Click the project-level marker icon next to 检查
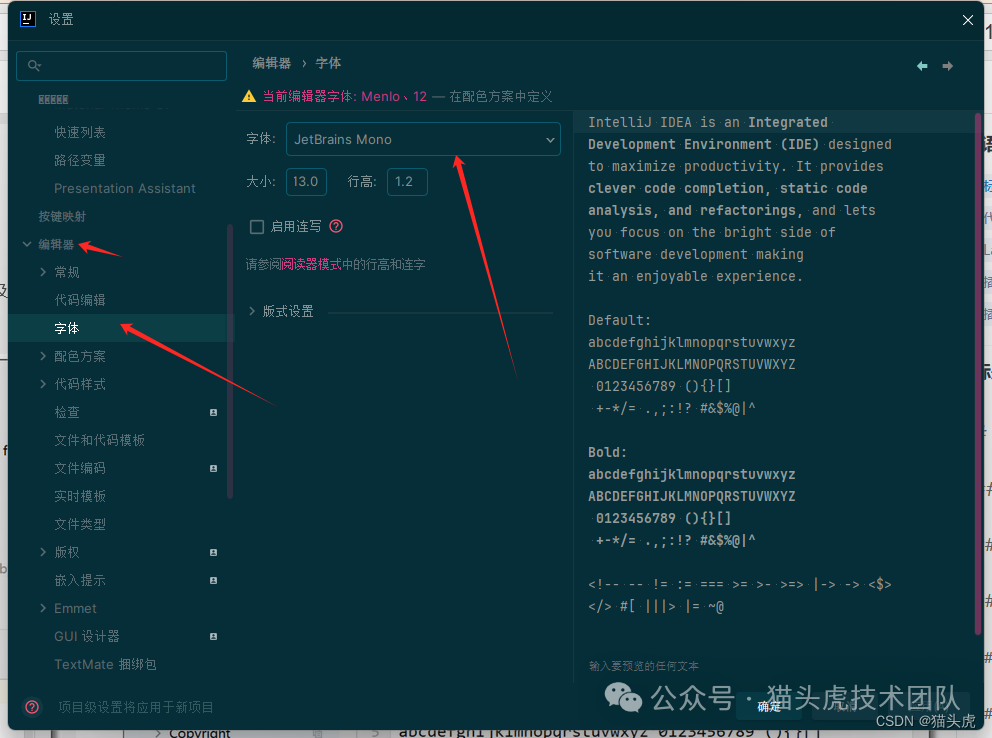992x738 pixels. [x=213, y=412]
